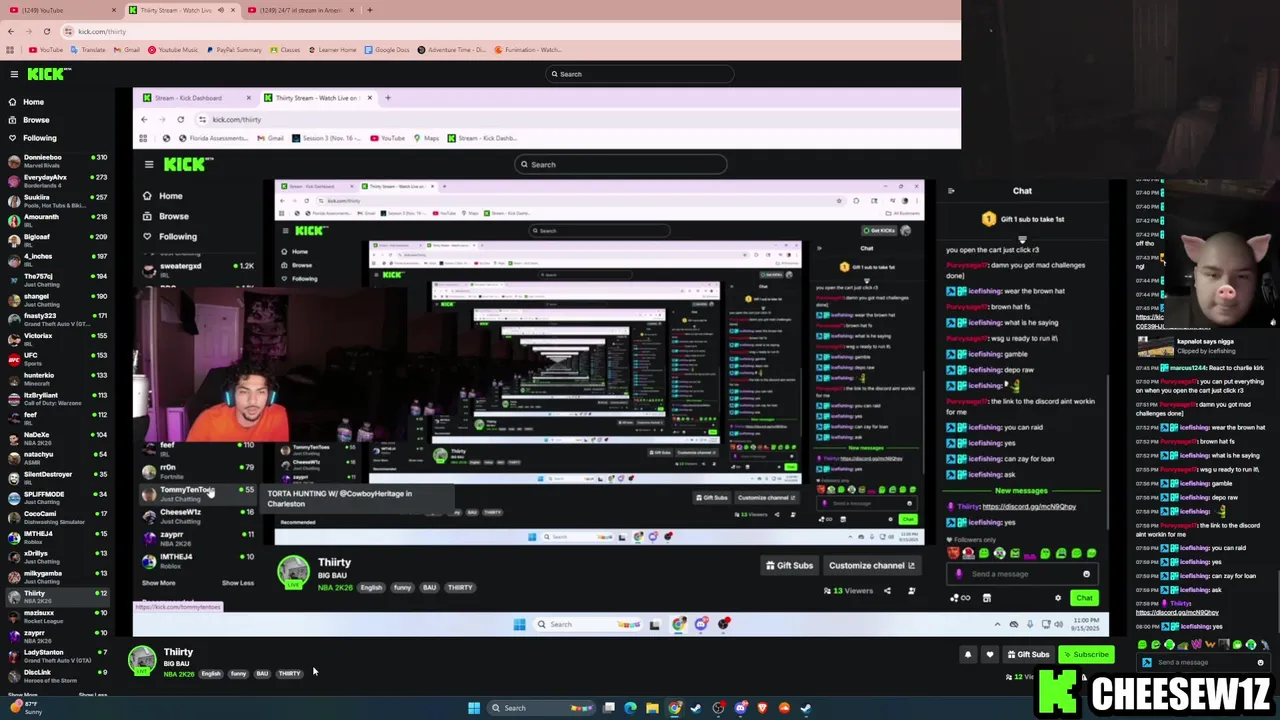Open a new tab in the outer browser
The width and height of the screenshot is (1280, 720).
369,10
